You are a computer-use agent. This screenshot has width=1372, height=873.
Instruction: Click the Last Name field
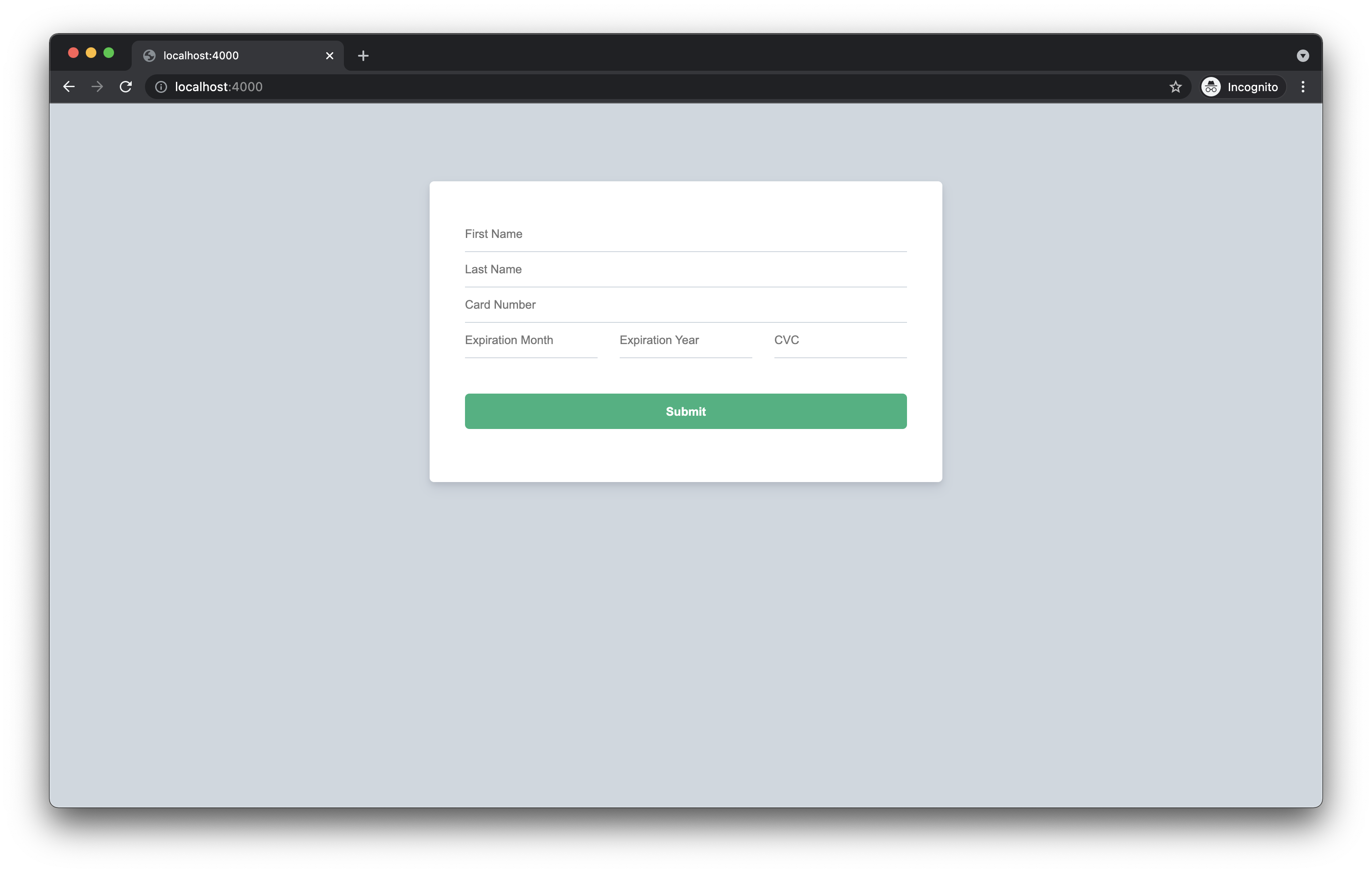click(x=686, y=270)
